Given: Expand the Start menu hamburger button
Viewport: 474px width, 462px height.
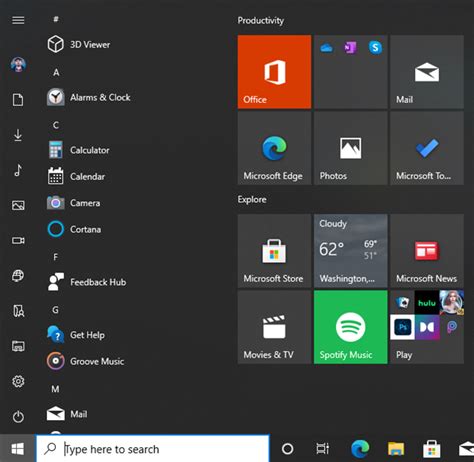Looking at the screenshot, I should (18, 20).
